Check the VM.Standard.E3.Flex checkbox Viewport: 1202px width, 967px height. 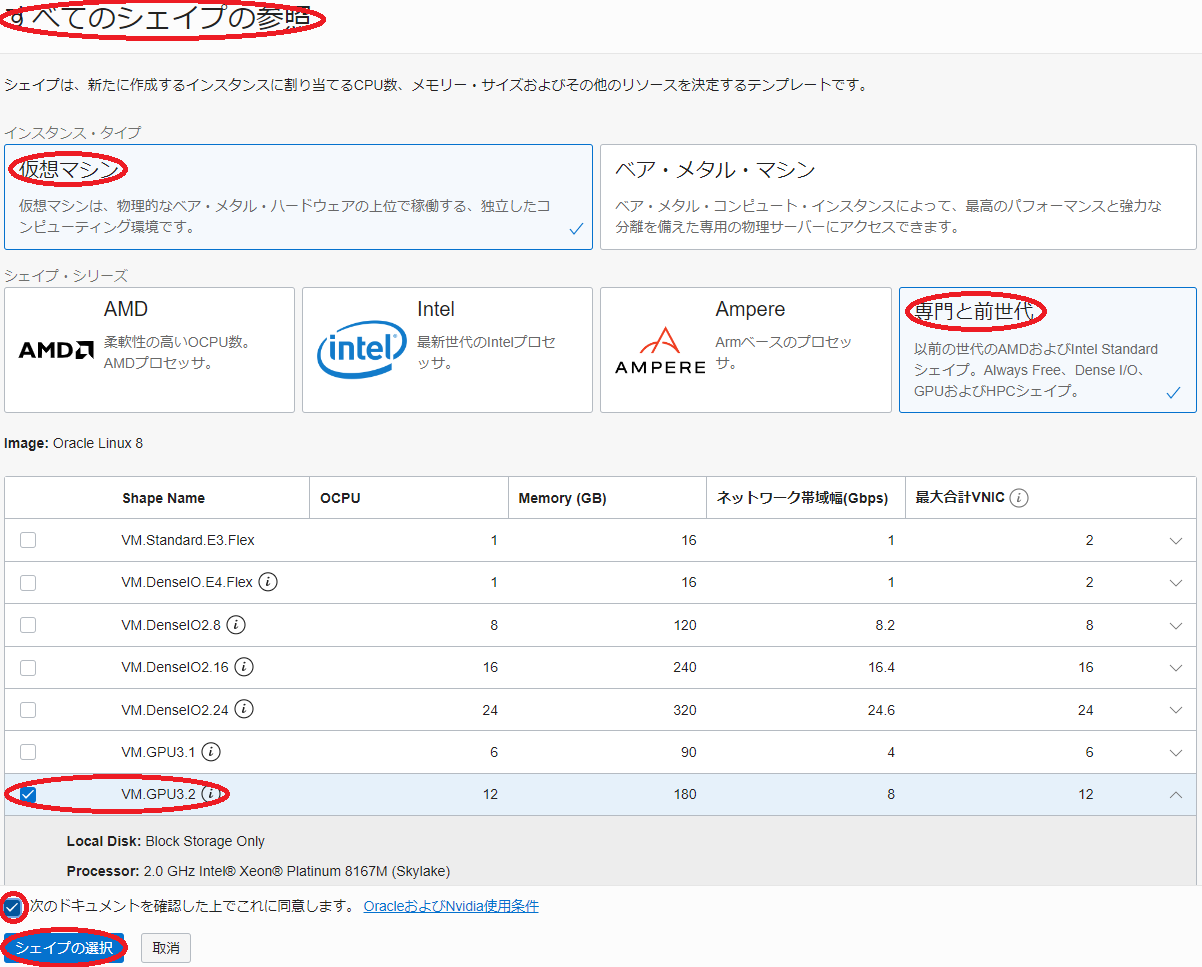pyautogui.click(x=28, y=540)
